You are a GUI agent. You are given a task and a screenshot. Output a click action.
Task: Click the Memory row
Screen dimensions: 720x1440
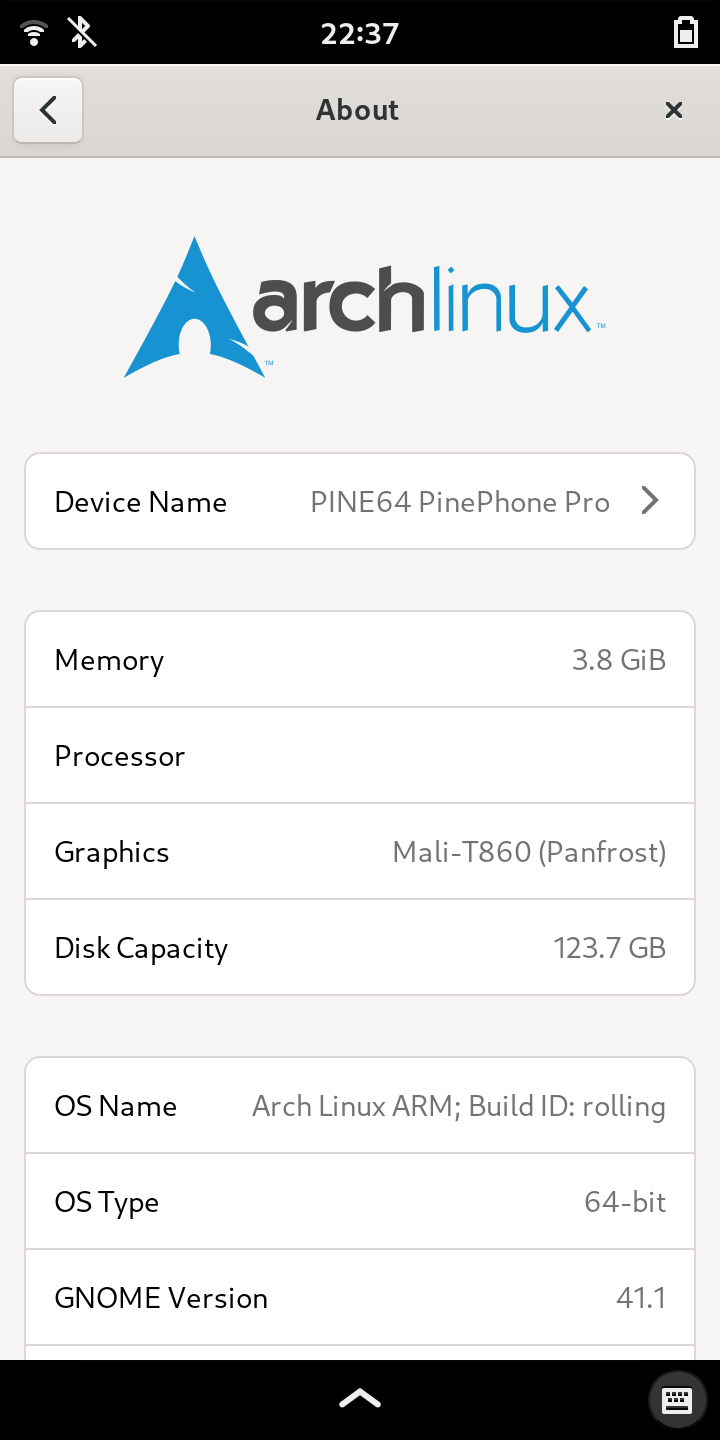(360, 660)
